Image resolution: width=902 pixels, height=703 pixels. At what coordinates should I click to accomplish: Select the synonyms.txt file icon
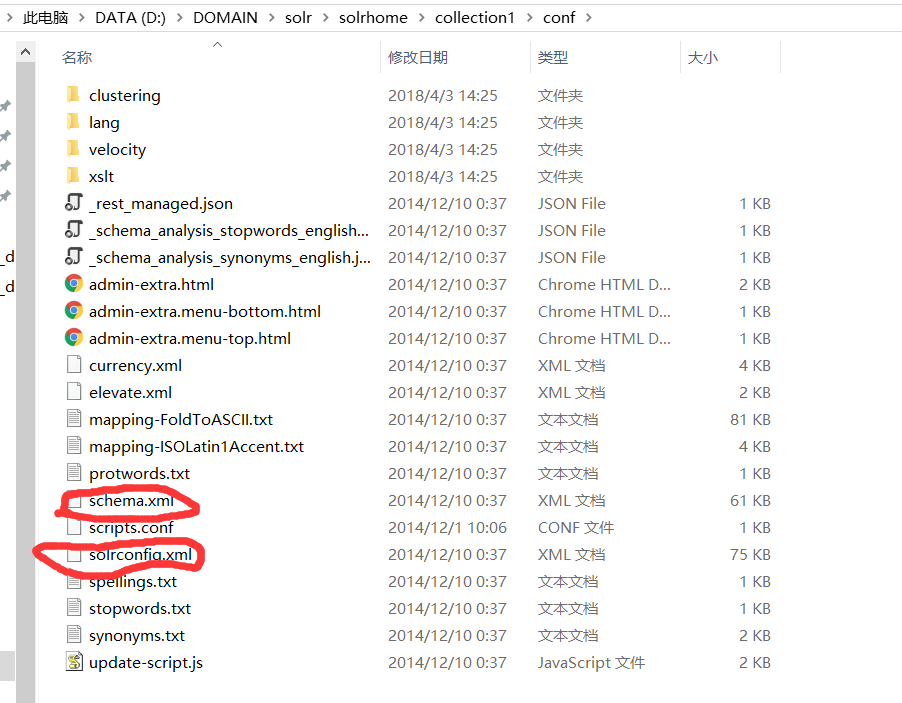pyautogui.click(x=74, y=635)
